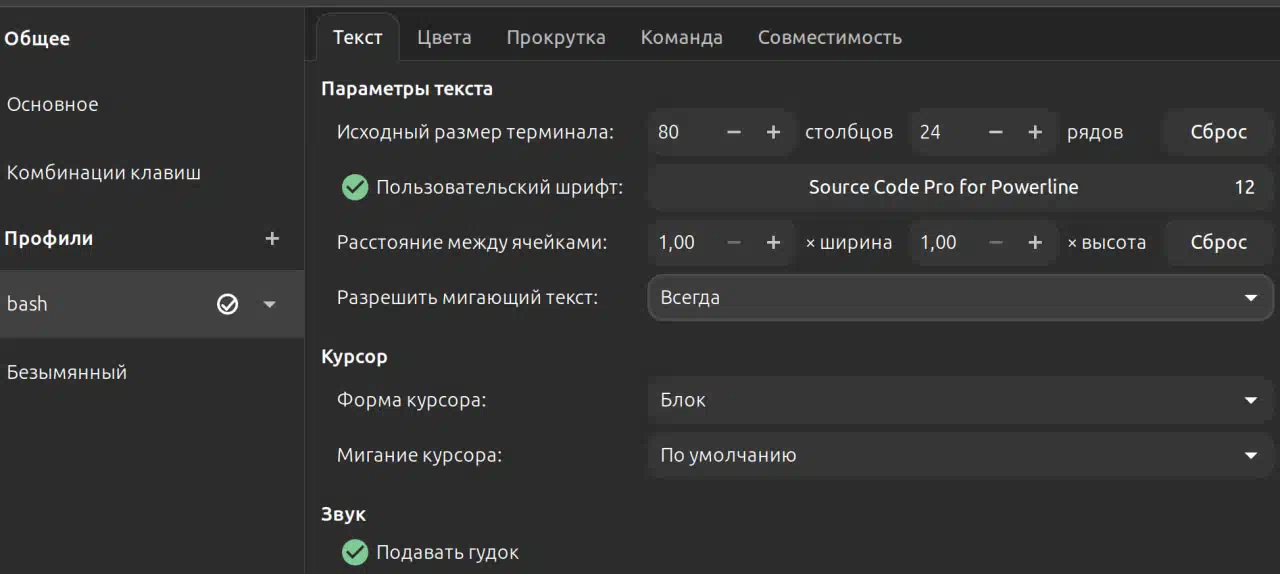
Task: Decrease terminal rows with minus button
Action: [996, 132]
